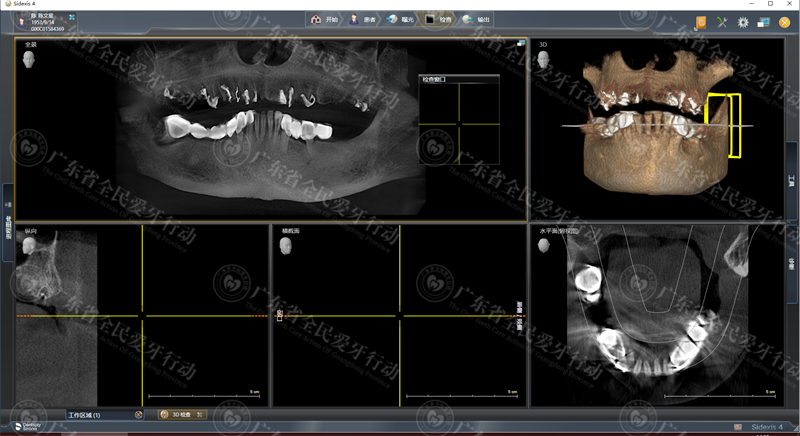Click the orange close-session icon at top right
Viewport: 800px width, 436px height.
tap(784, 21)
